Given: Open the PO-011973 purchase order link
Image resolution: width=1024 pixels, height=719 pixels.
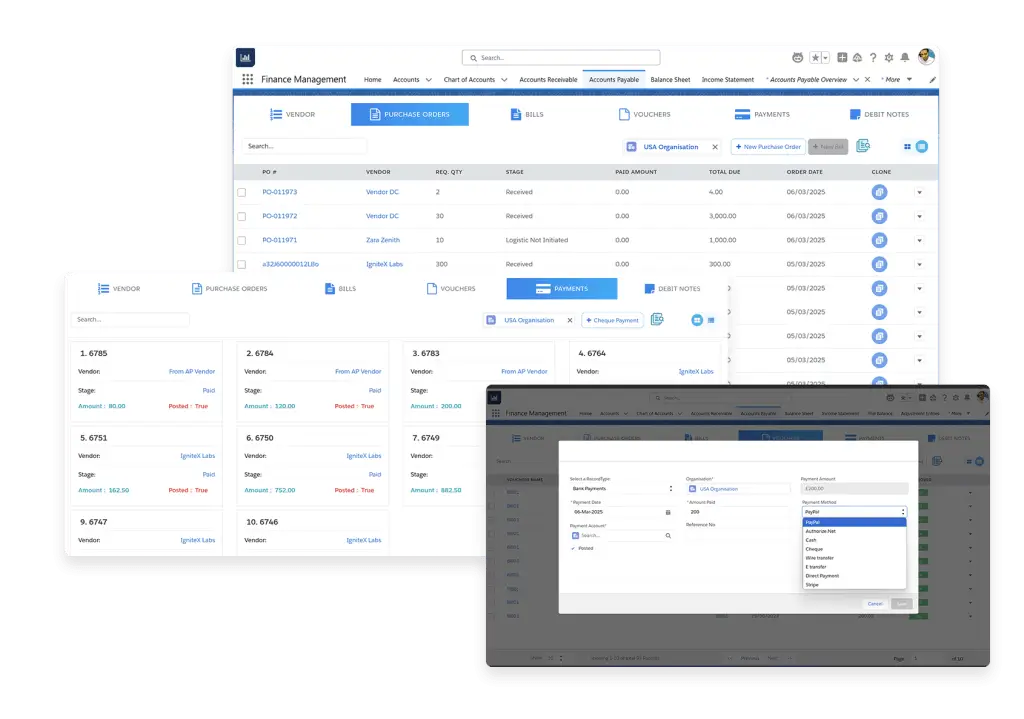Looking at the screenshot, I should pyautogui.click(x=280, y=192).
